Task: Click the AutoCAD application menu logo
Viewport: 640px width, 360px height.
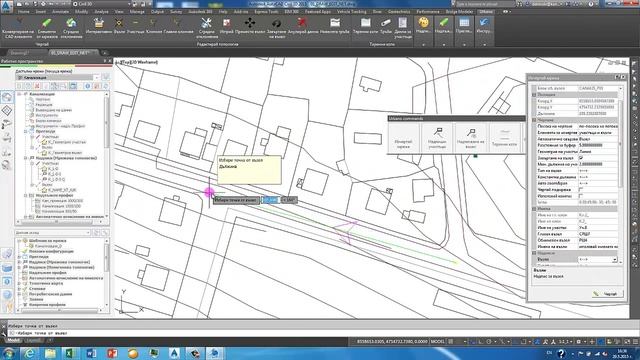Action: coord(6,6)
